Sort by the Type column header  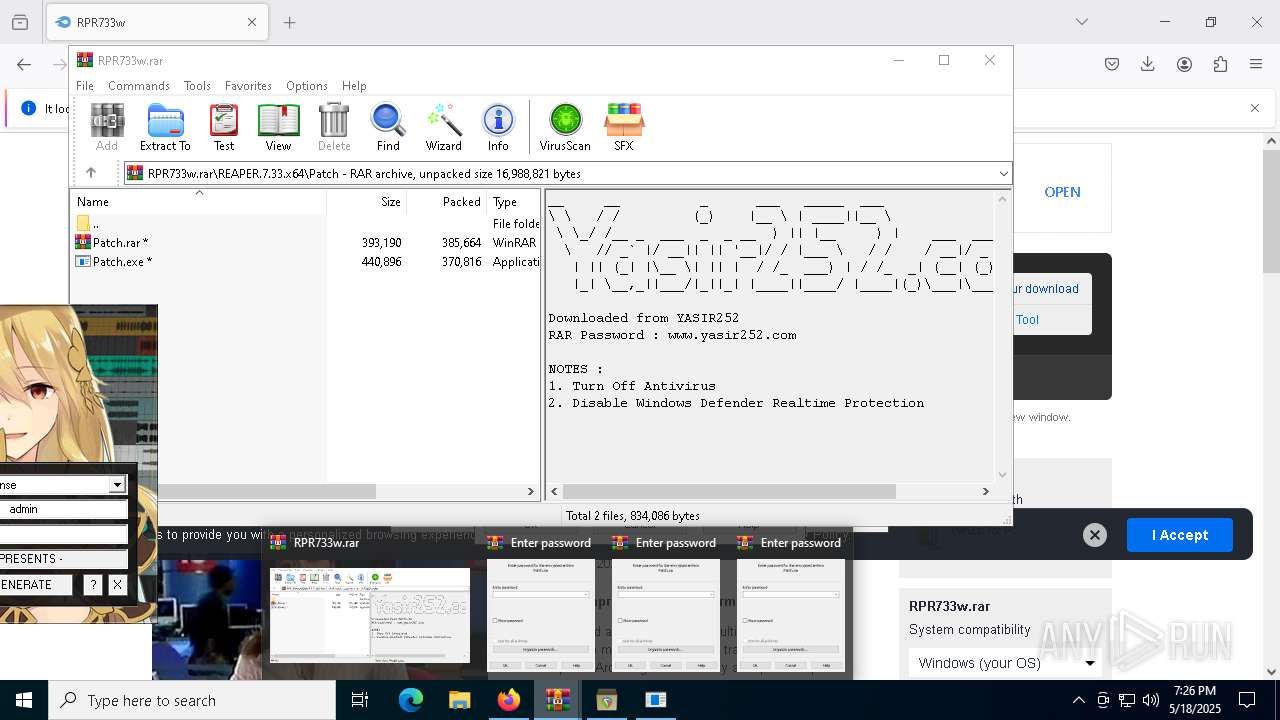[x=514, y=202]
